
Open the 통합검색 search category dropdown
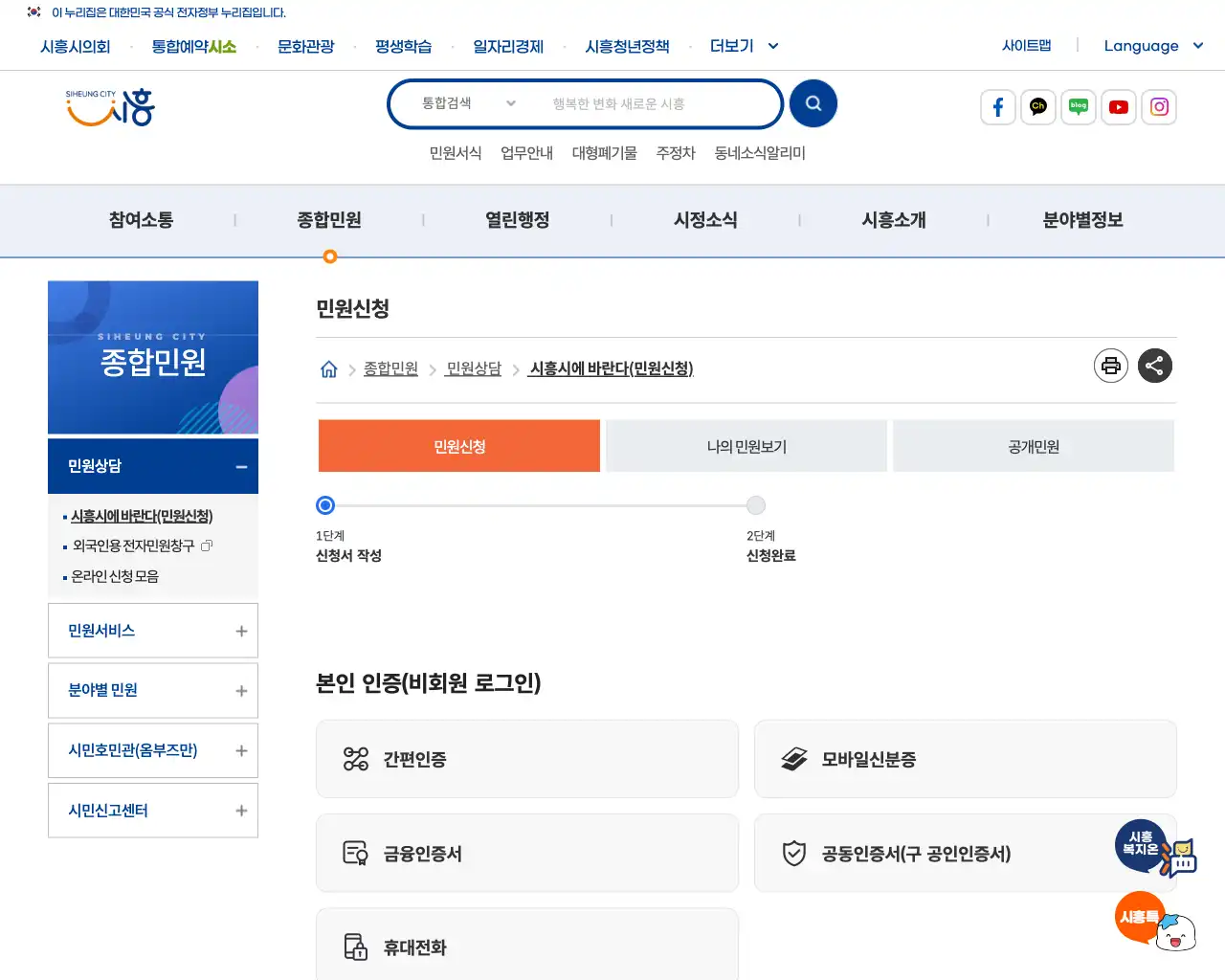click(469, 103)
